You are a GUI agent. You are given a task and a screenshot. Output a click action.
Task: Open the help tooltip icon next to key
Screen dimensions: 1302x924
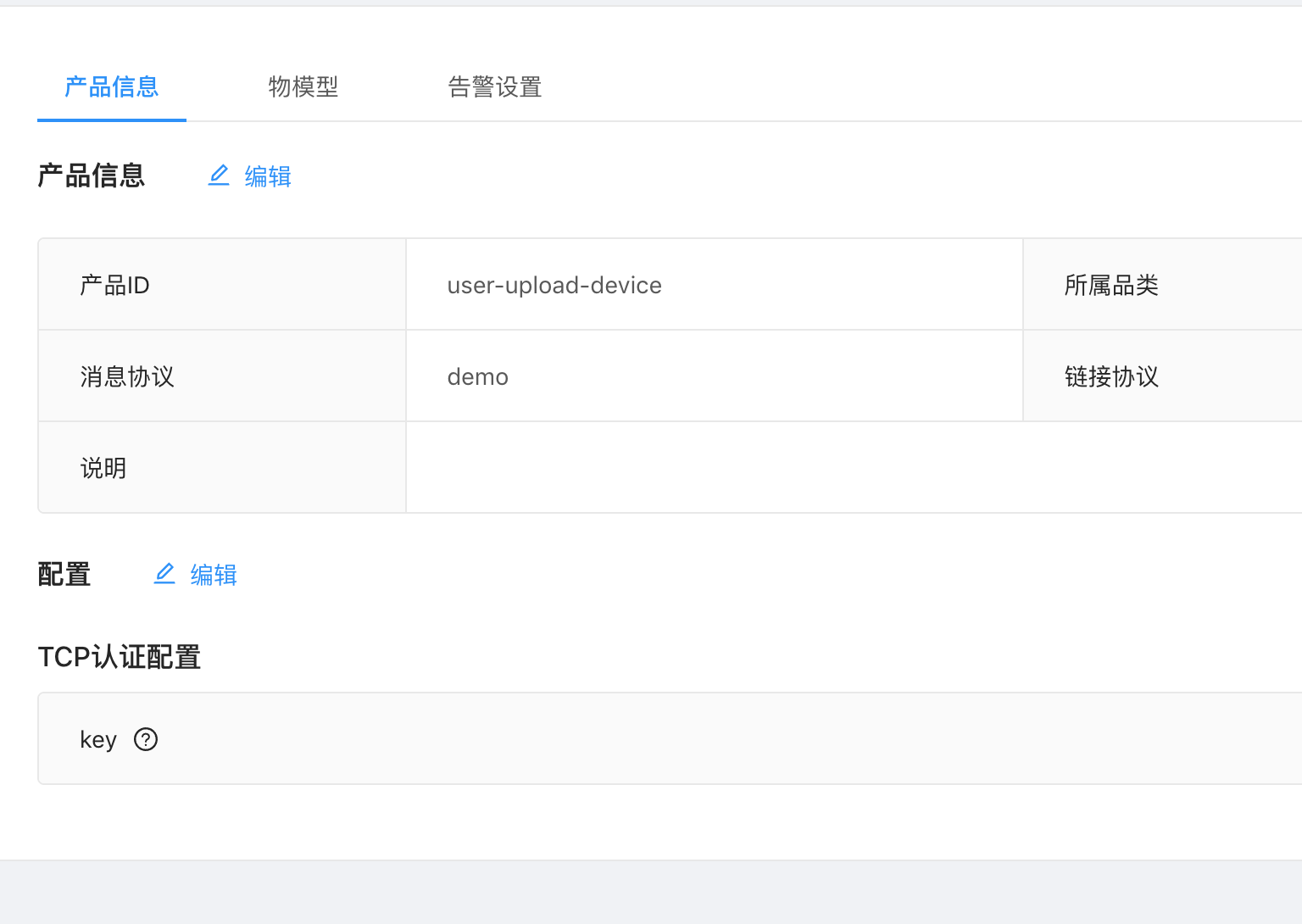[145, 739]
